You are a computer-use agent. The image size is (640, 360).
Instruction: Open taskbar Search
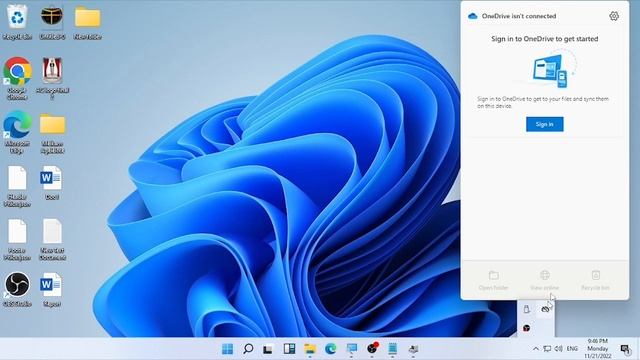point(248,349)
